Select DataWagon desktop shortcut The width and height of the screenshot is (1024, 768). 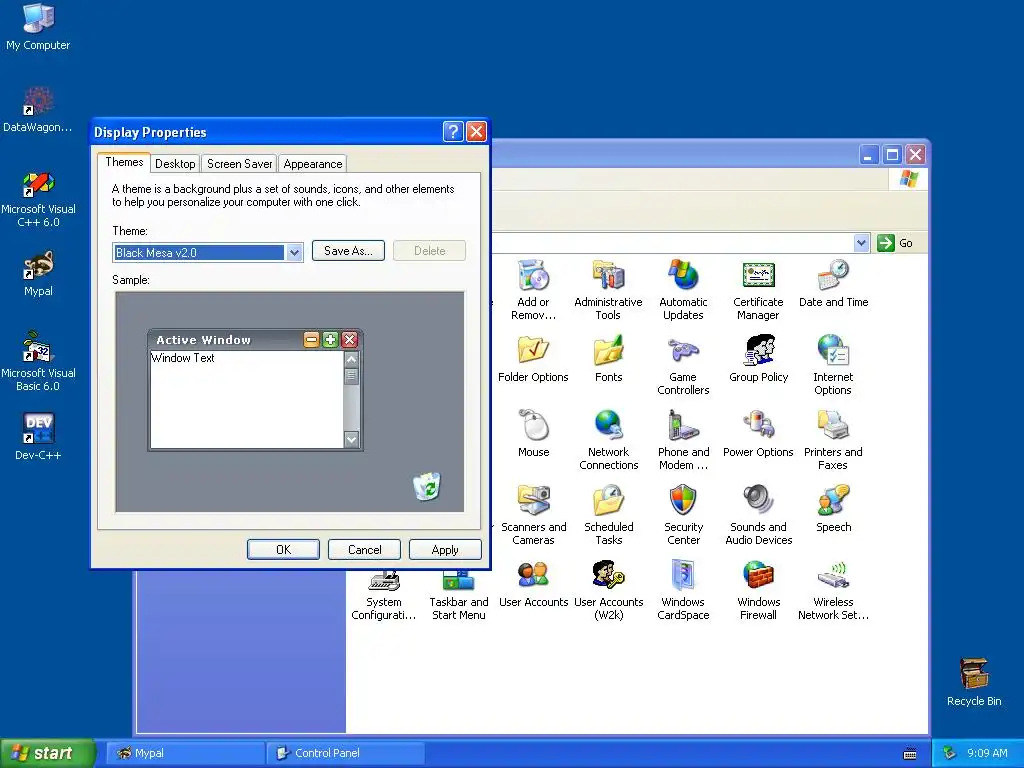coord(38,109)
